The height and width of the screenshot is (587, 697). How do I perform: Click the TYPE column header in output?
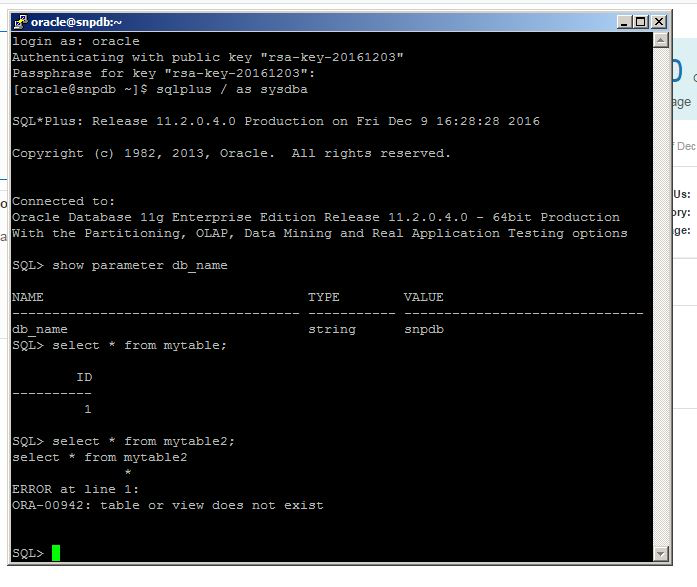(x=324, y=297)
